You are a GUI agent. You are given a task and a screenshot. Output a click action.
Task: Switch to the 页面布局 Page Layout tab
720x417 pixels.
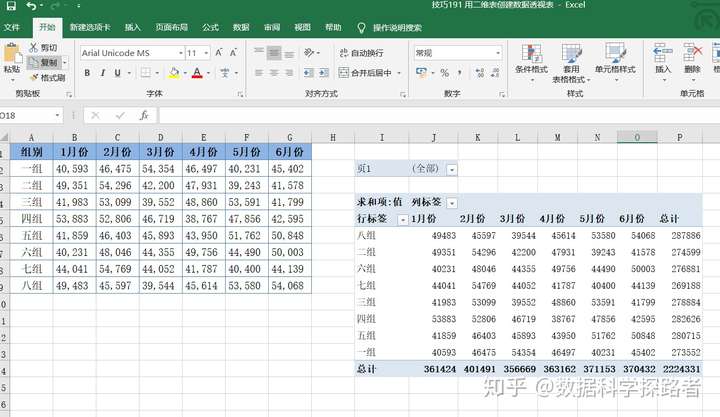pyautogui.click(x=171, y=28)
